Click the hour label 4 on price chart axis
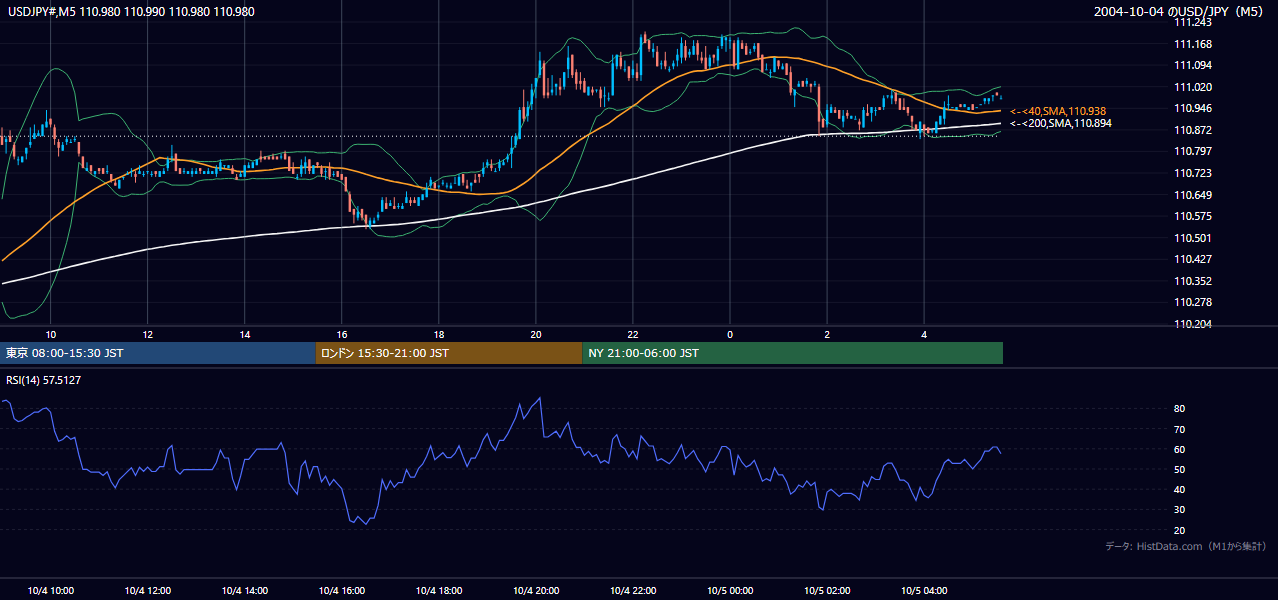1278x600 pixels. click(924, 334)
